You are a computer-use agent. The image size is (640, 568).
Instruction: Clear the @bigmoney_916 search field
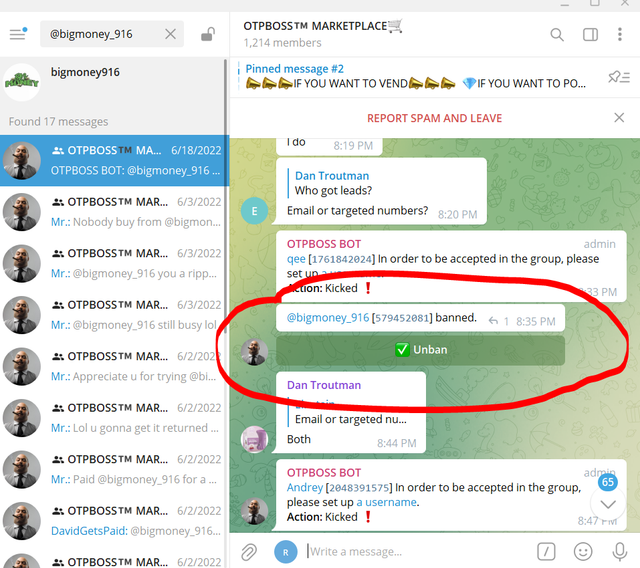(x=171, y=34)
